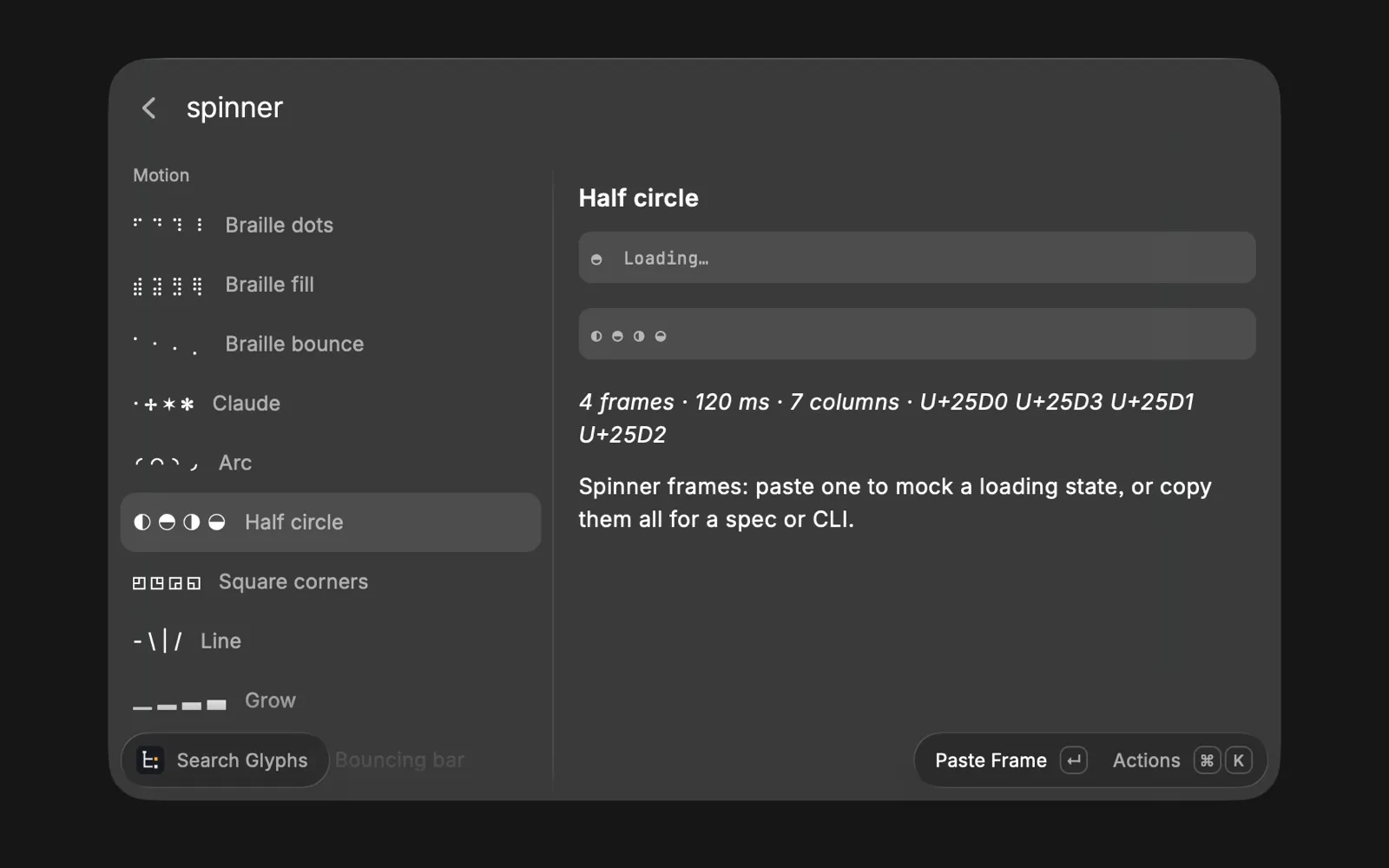Click the Command key icon beside Actions
1389x868 pixels.
[x=1207, y=760]
